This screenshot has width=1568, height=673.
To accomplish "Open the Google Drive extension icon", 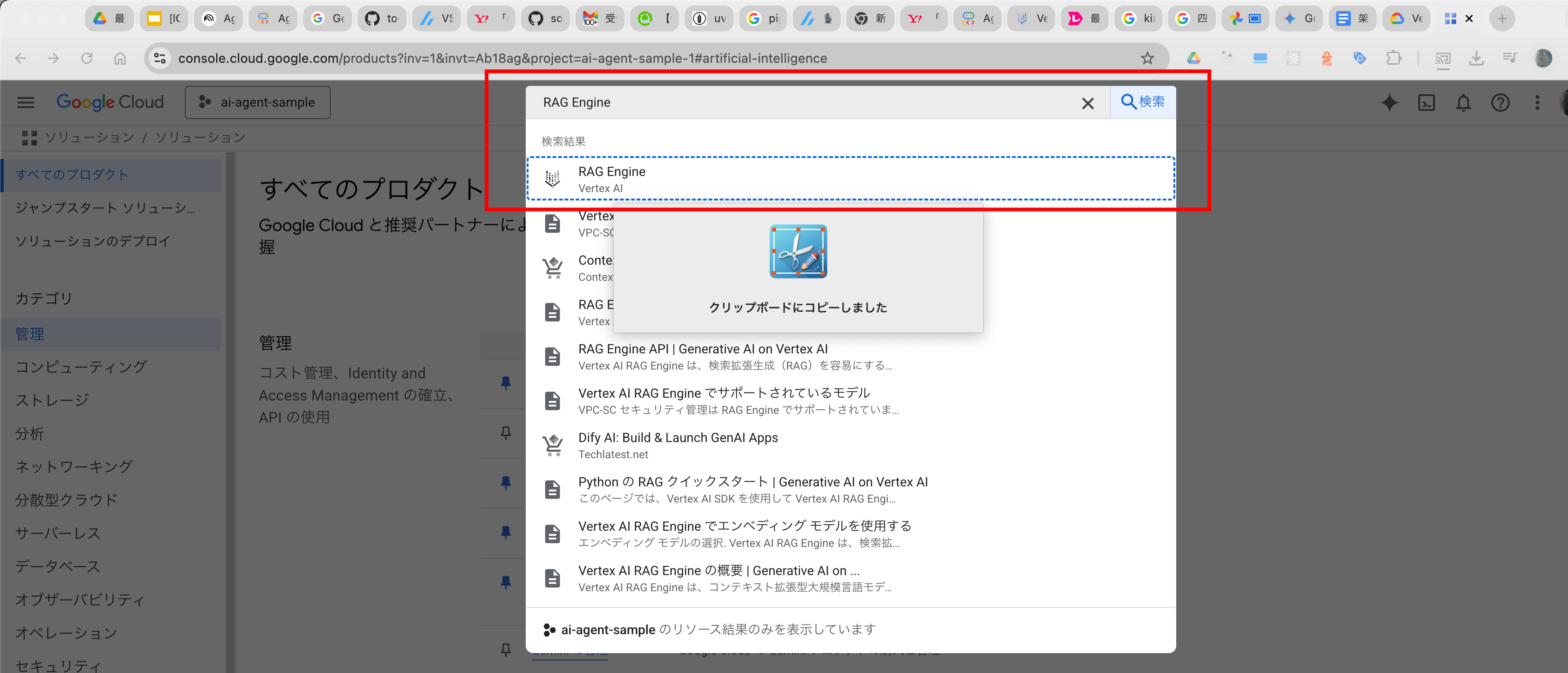I will [1193, 58].
